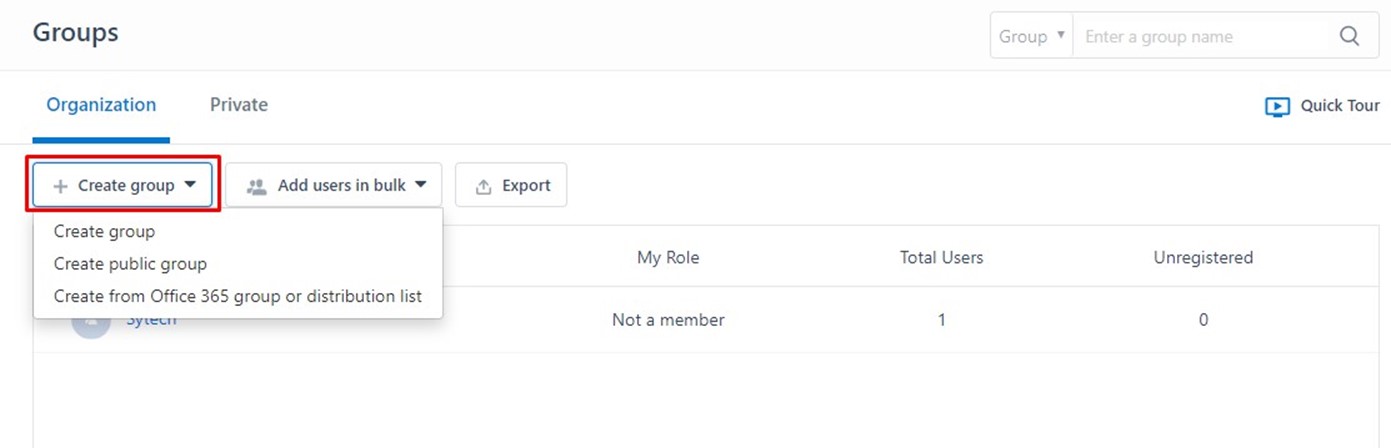Click the search magnifier icon

tap(1349, 37)
